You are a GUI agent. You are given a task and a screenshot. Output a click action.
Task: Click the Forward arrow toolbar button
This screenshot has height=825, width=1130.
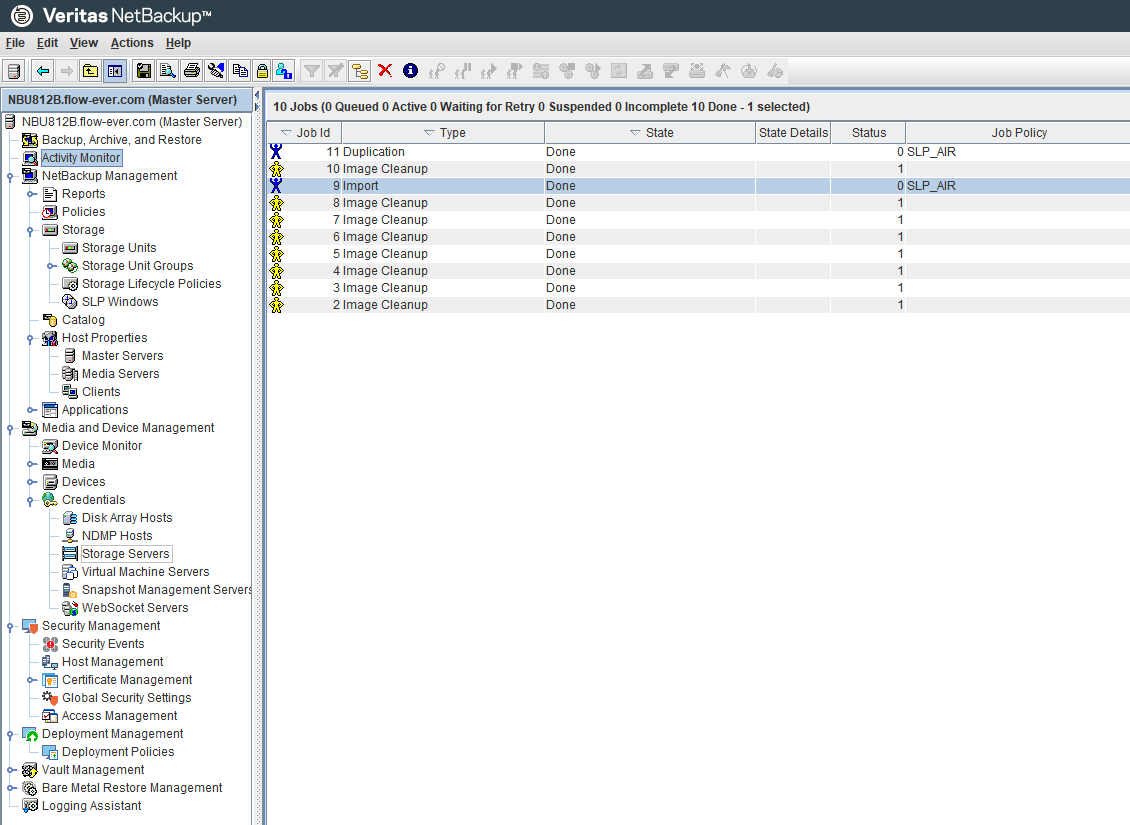pos(66,71)
